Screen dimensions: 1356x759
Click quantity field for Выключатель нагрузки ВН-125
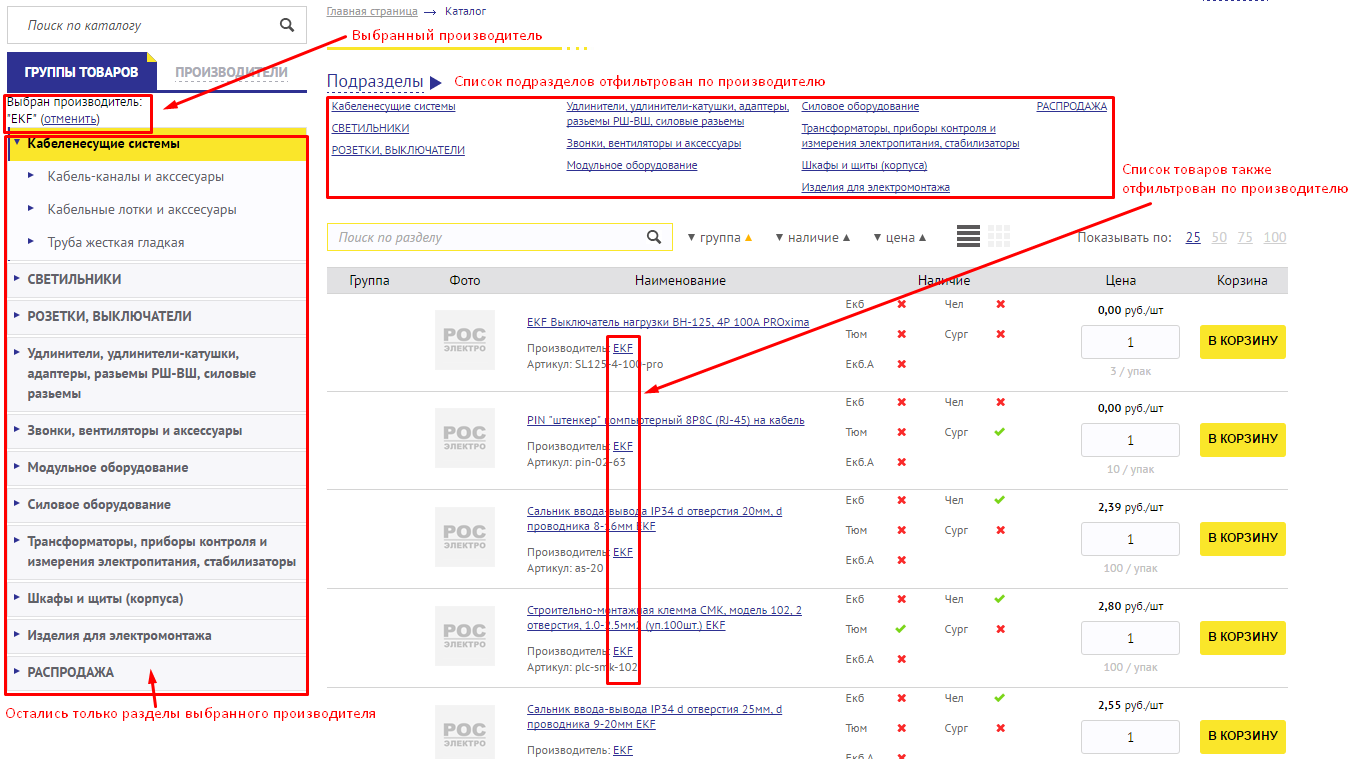[x=1130, y=342]
